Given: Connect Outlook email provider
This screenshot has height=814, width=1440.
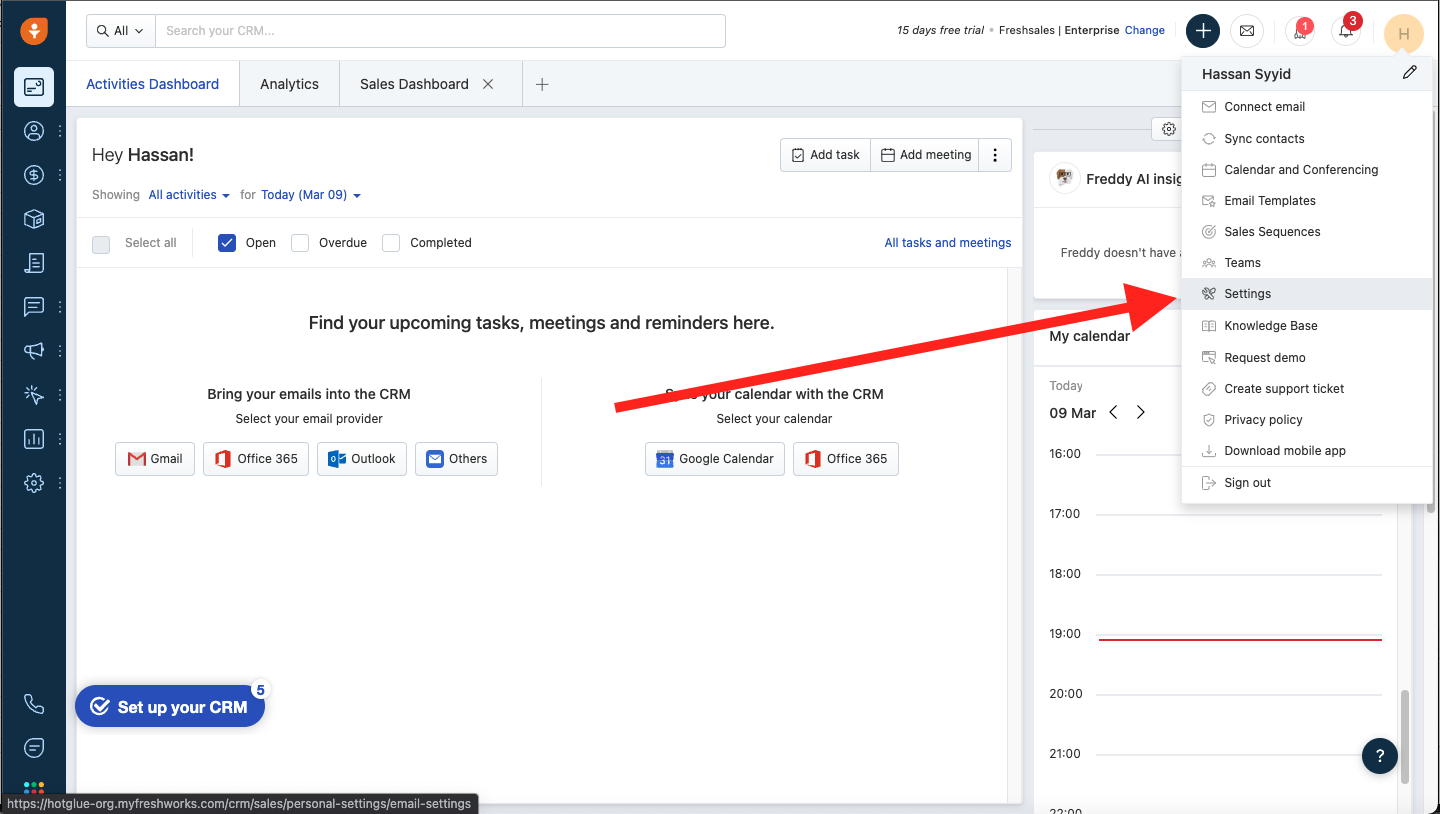Looking at the screenshot, I should point(362,459).
